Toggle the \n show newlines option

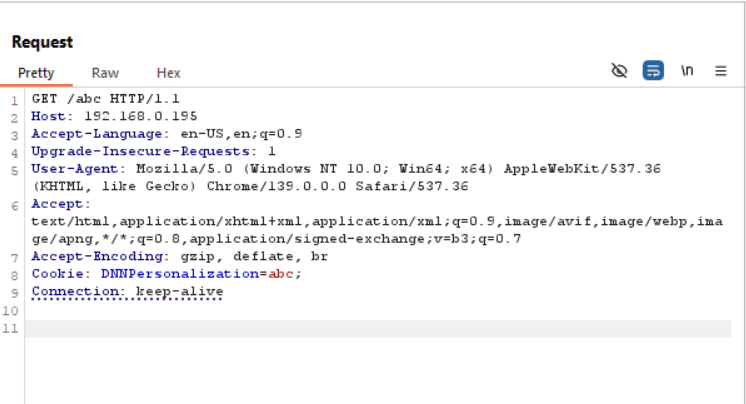(687, 70)
